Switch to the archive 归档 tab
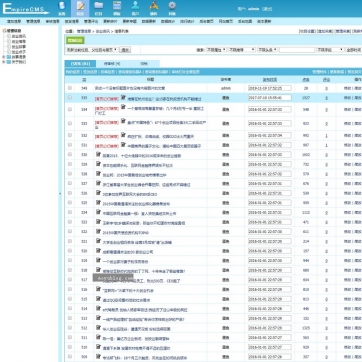This screenshot has height=362, width=362. click(x=144, y=64)
